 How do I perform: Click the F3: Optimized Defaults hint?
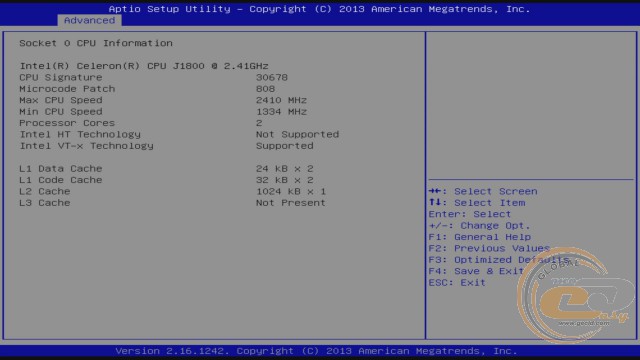(499, 260)
